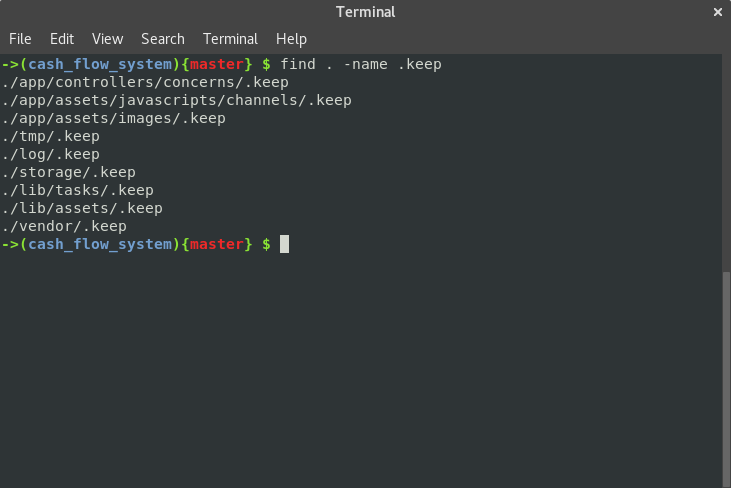Click the ./lib/tasks/.keep output line
Viewport: 731px width, 488px height.
(x=77, y=190)
